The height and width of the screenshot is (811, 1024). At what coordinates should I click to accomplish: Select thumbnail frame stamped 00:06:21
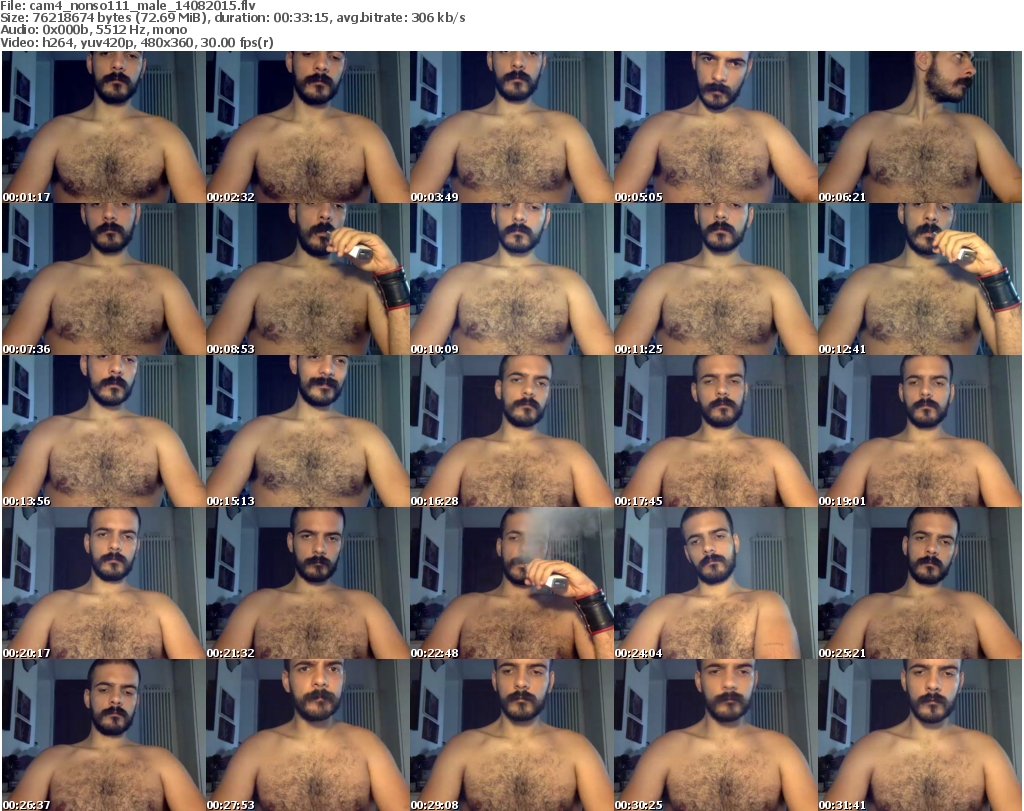920,127
